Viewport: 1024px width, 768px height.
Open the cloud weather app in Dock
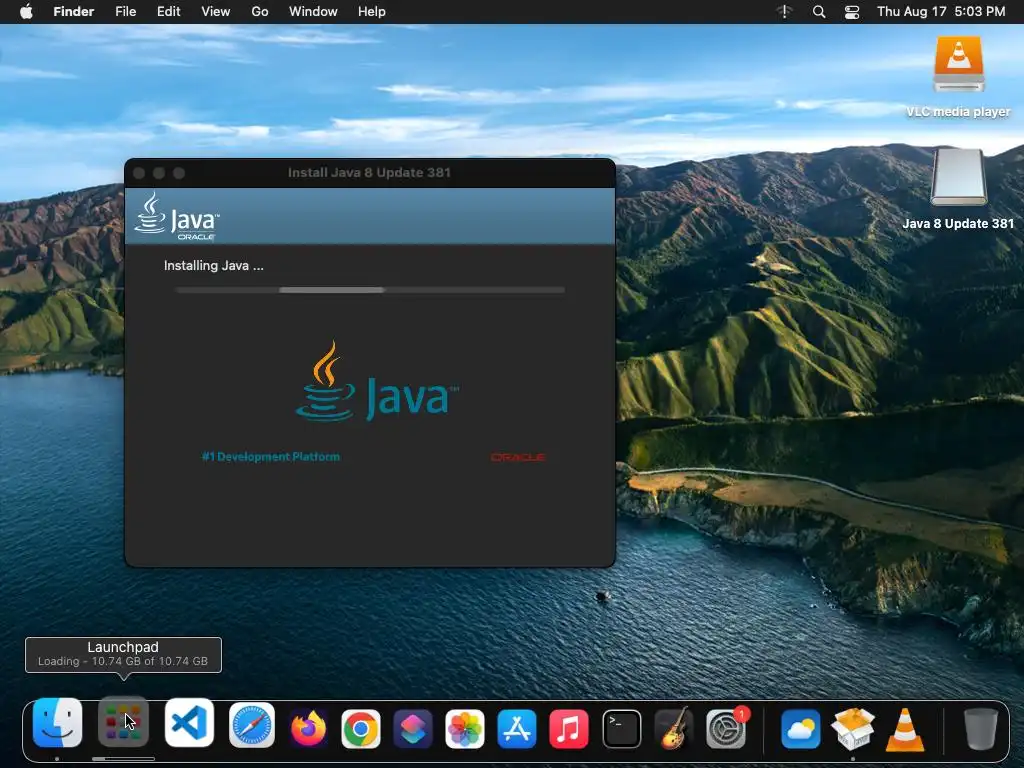[x=801, y=729]
